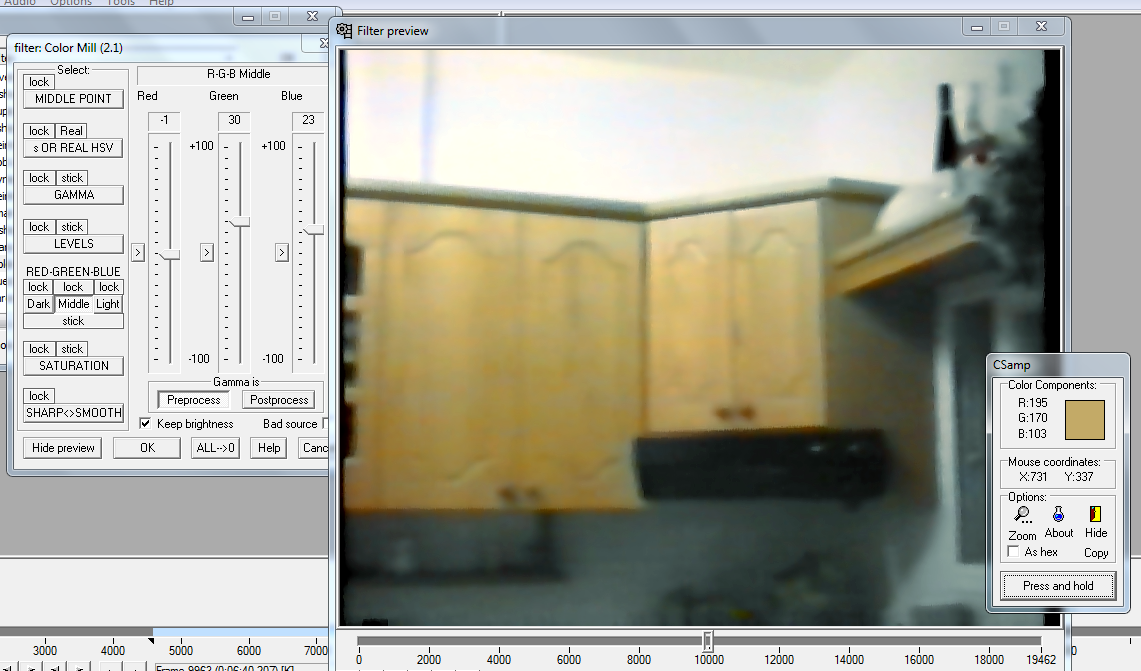Viewport: 1141px width, 671px height.
Task: Click the kitchen preview image
Action: click(x=700, y=337)
